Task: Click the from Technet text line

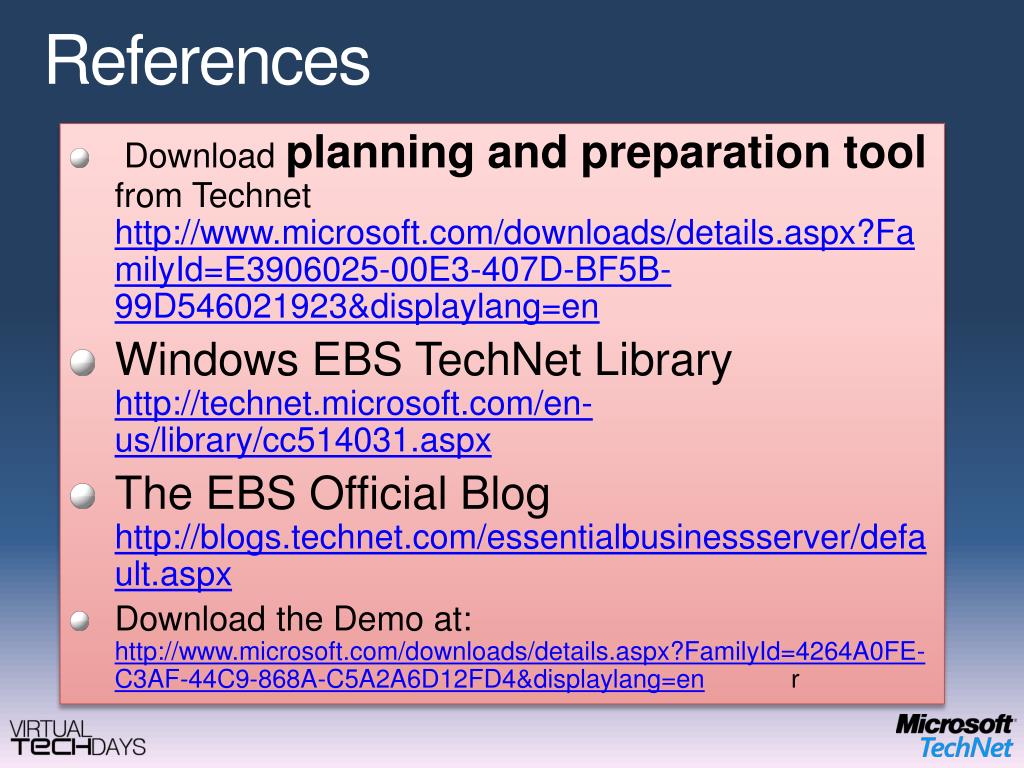Action: 213,196
